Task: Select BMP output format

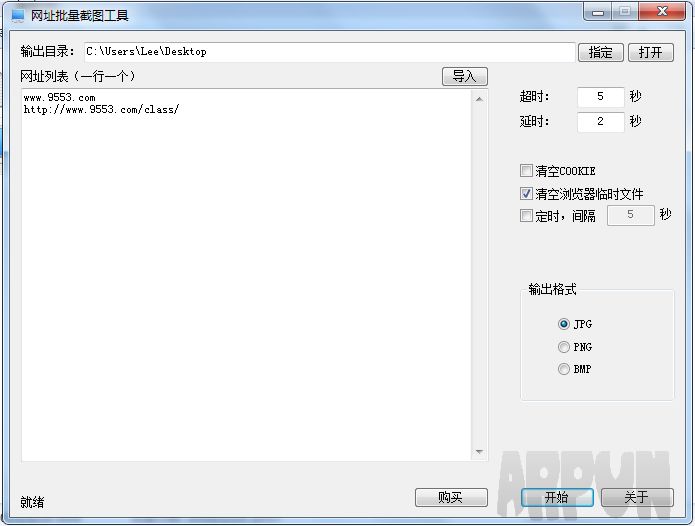Action: click(x=564, y=369)
